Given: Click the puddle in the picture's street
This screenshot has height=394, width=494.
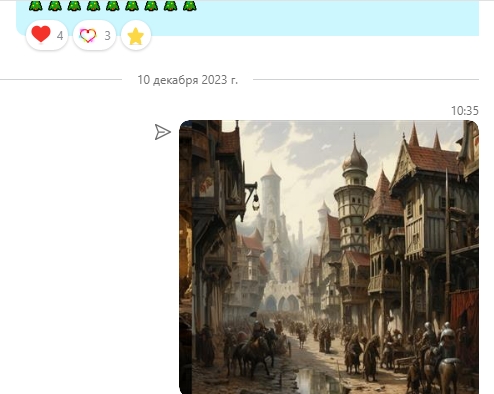Looking at the screenshot, I should (317, 380).
